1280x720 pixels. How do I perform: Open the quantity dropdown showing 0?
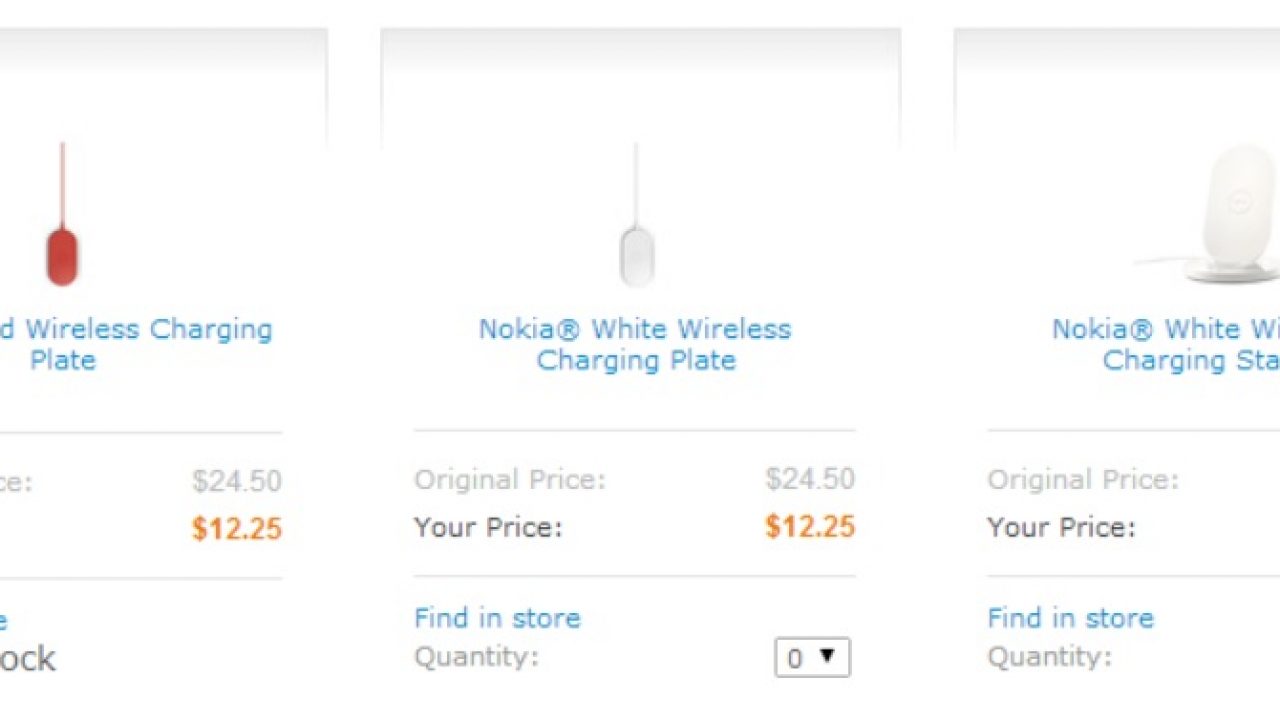click(x=811, y=658)
